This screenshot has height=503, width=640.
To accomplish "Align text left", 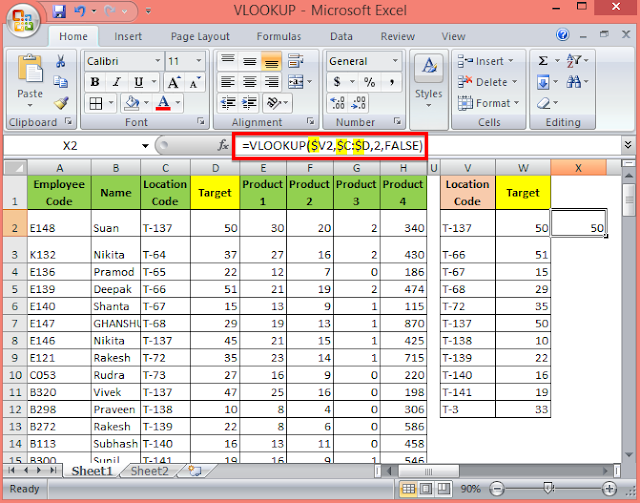I will (x=227, y=82).
